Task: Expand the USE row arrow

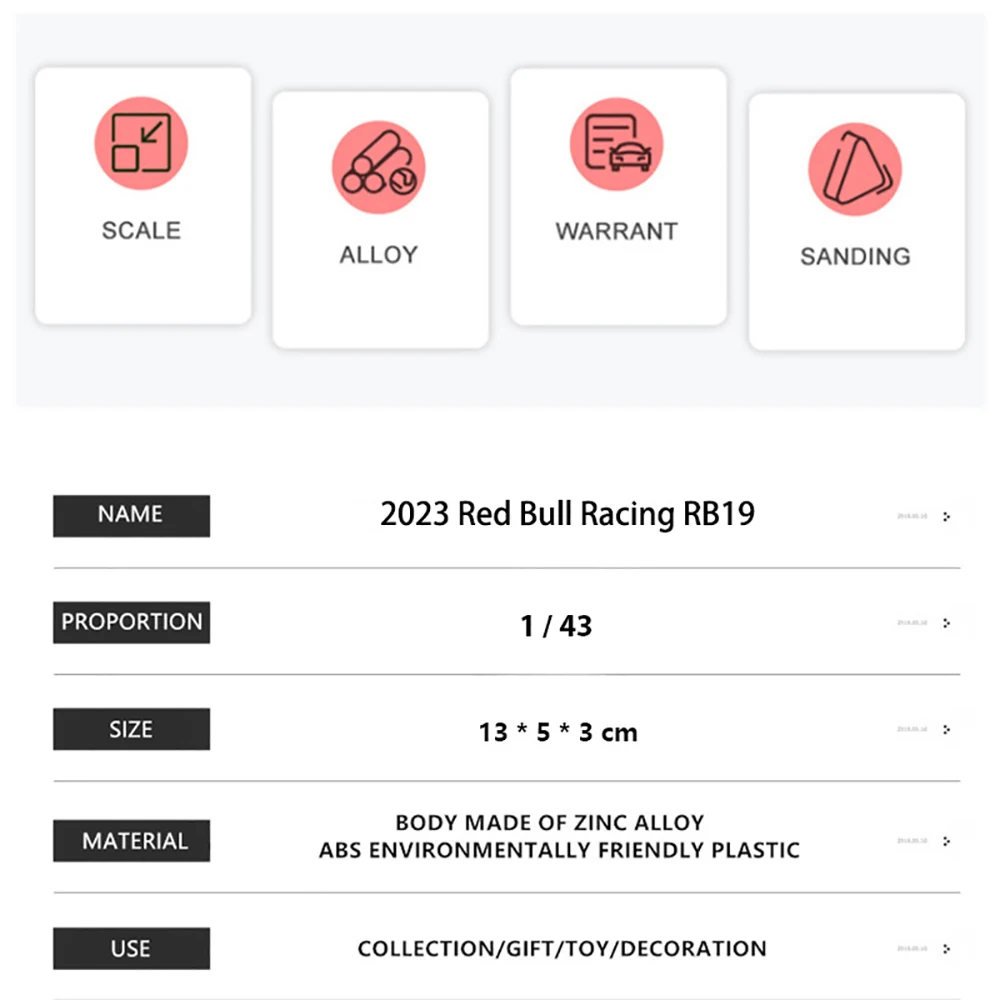Action: (x=946, y=949)
